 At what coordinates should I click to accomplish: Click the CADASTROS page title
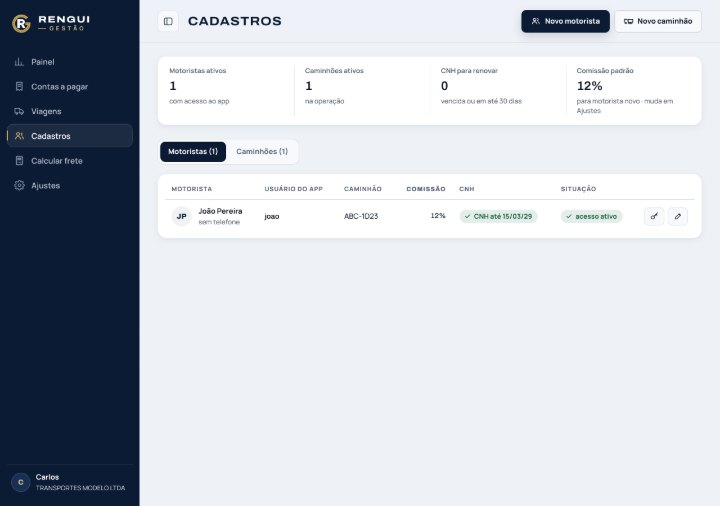coord(235,21)
